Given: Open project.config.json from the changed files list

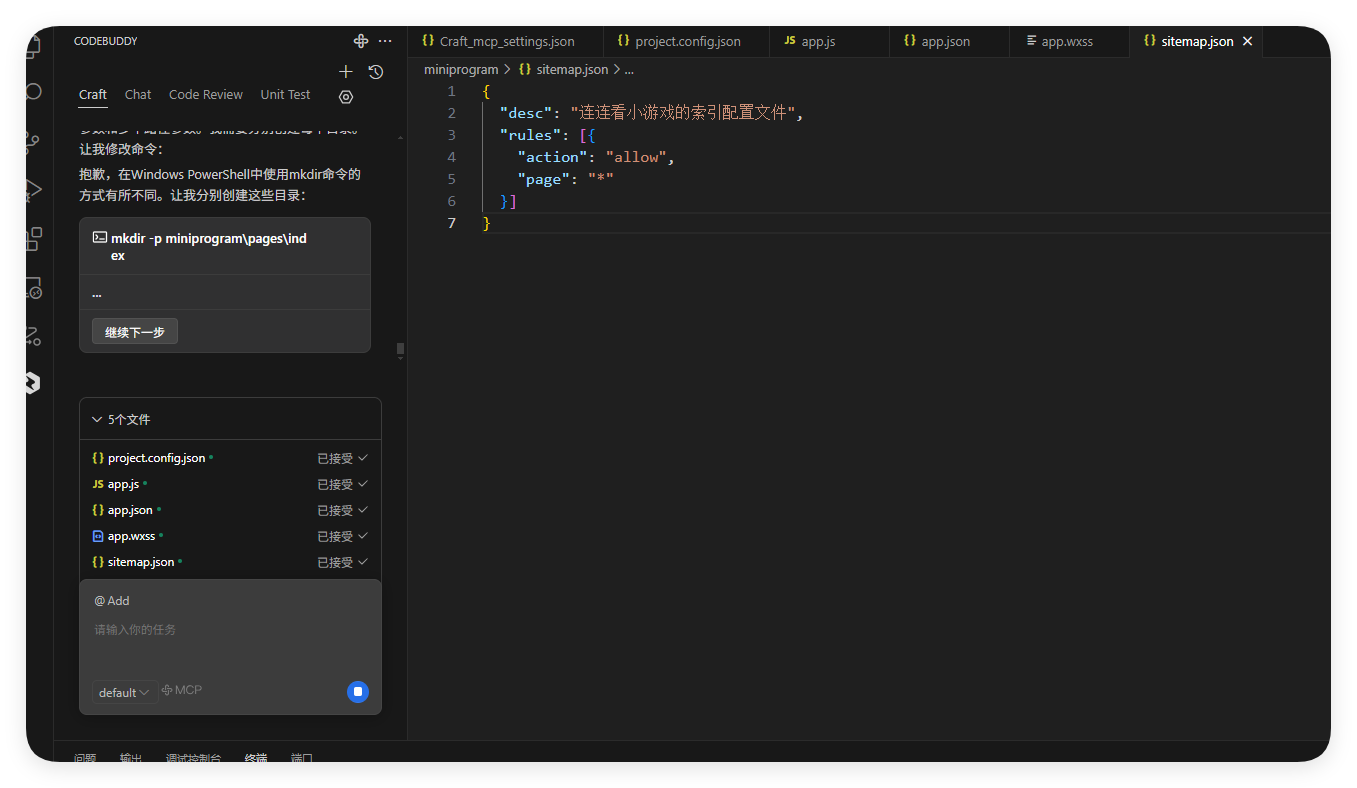Looking at the screenshot, I should tap(156, 458).
